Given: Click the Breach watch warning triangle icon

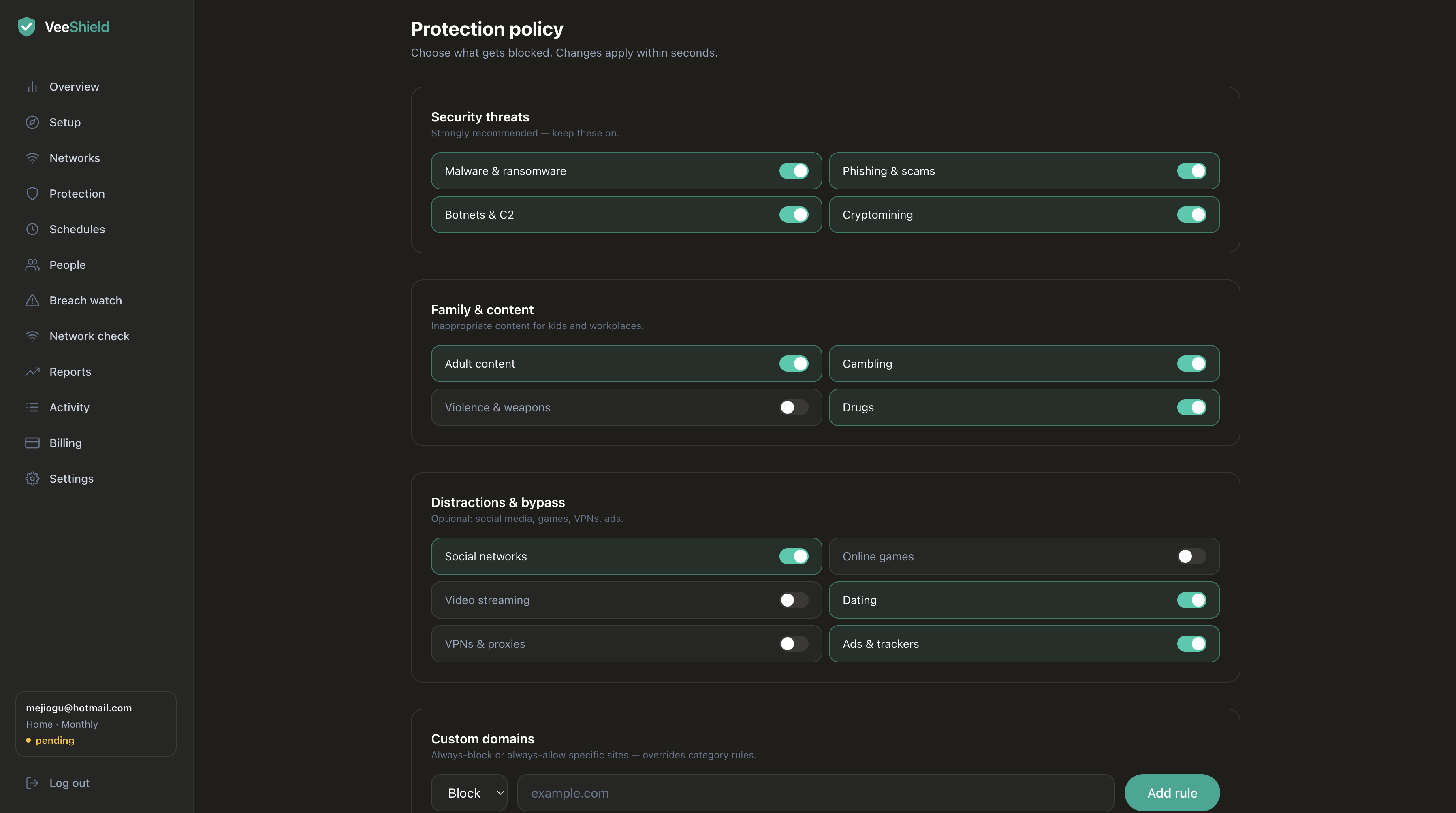Looking at the screenshot, I should tap(32, 300).
